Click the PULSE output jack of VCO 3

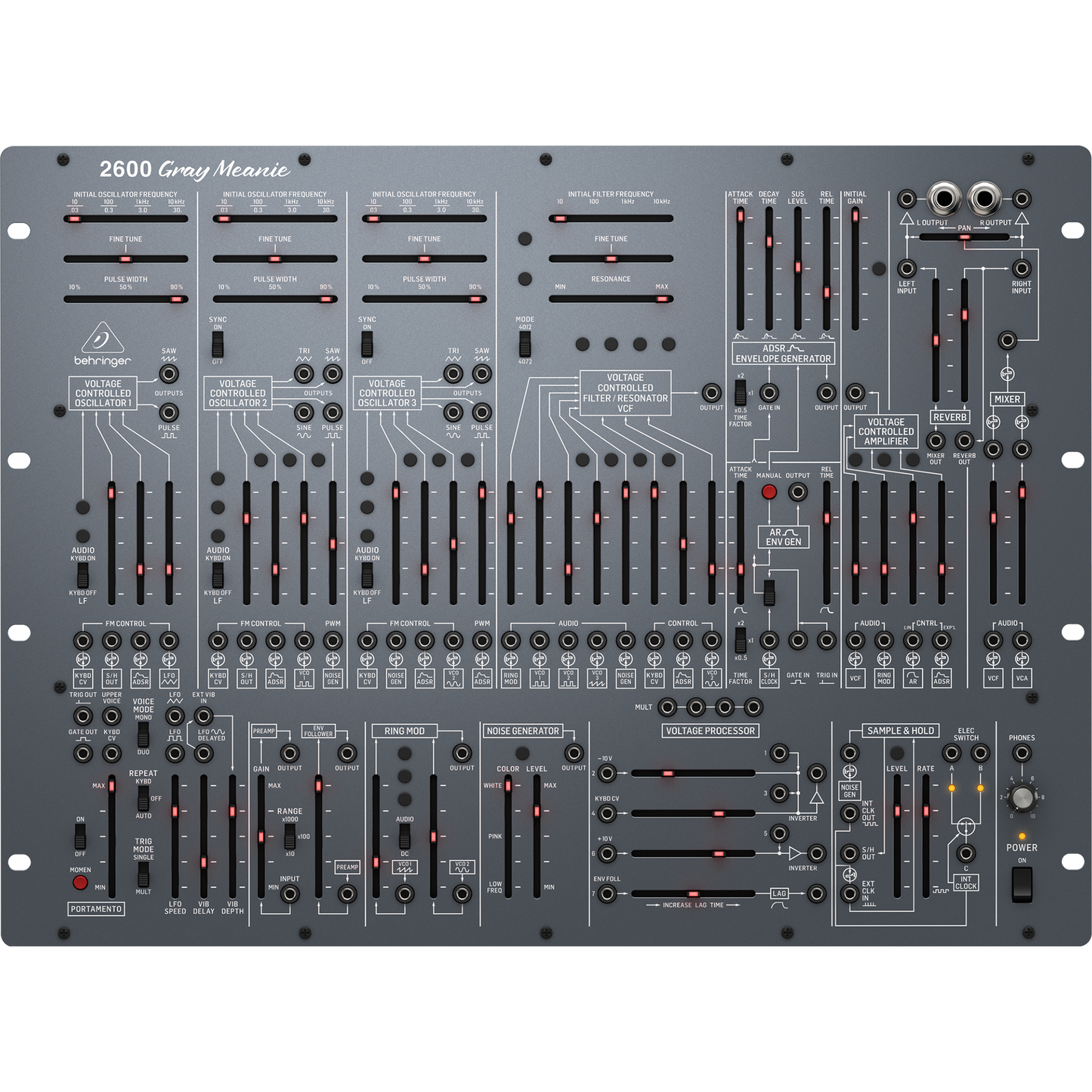(x=482, y=412)
